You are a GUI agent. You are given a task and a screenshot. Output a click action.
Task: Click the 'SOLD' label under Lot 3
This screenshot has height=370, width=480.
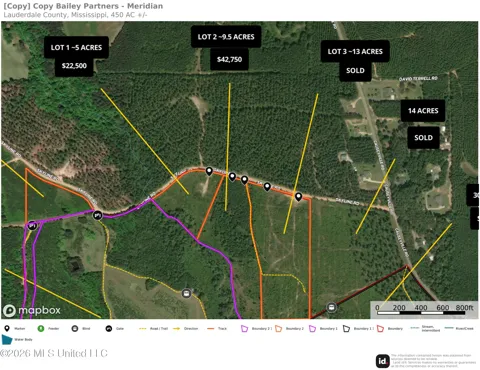(355, 71)
